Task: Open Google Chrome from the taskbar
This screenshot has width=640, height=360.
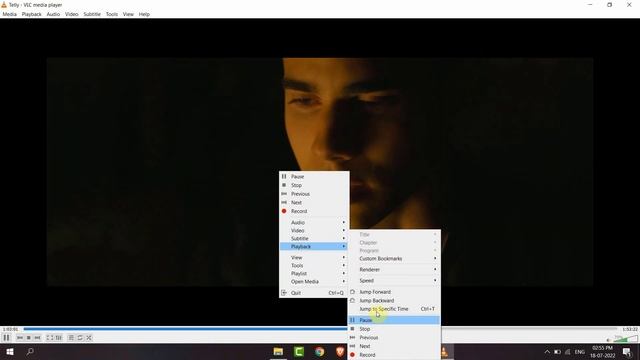Action: point(320,352)
